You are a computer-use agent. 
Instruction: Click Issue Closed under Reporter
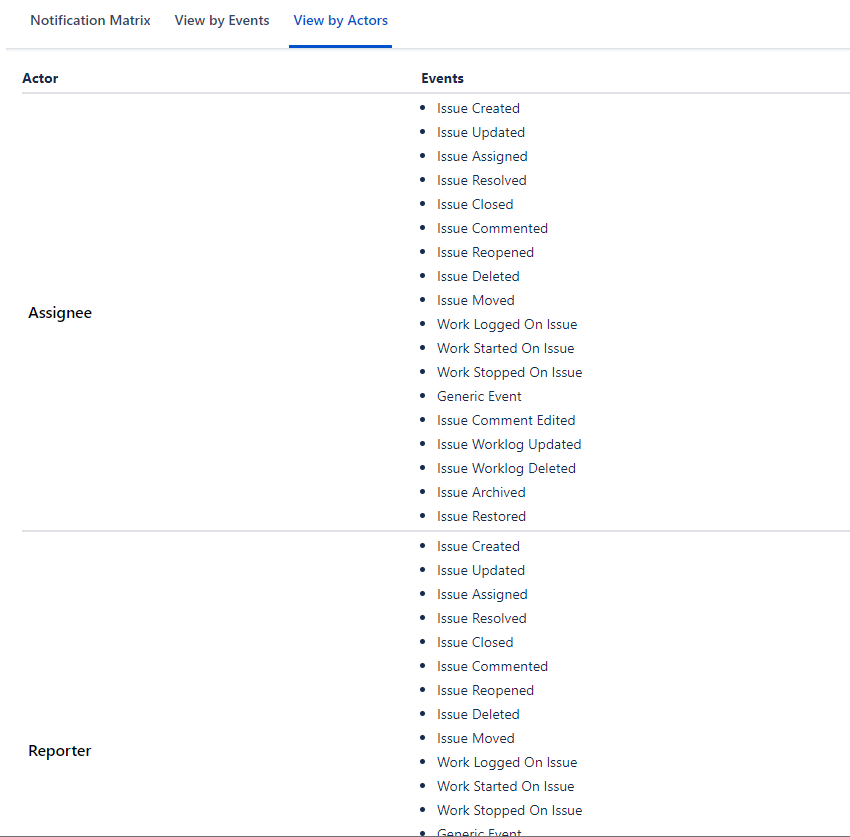(475, 642)
